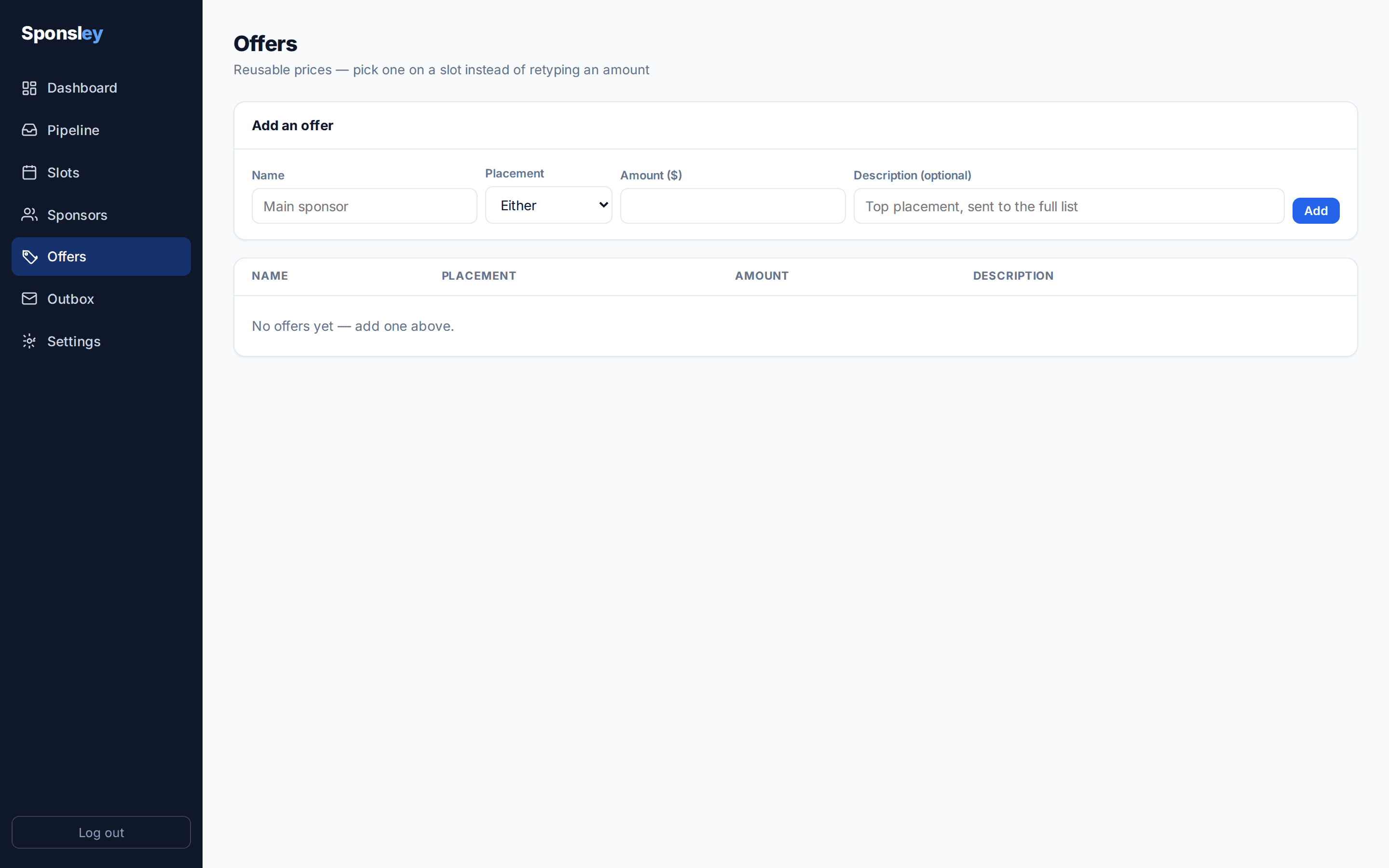Open the Dashboard page
The height and width of the screenshot is (868, 1389).
coord(101,88)
